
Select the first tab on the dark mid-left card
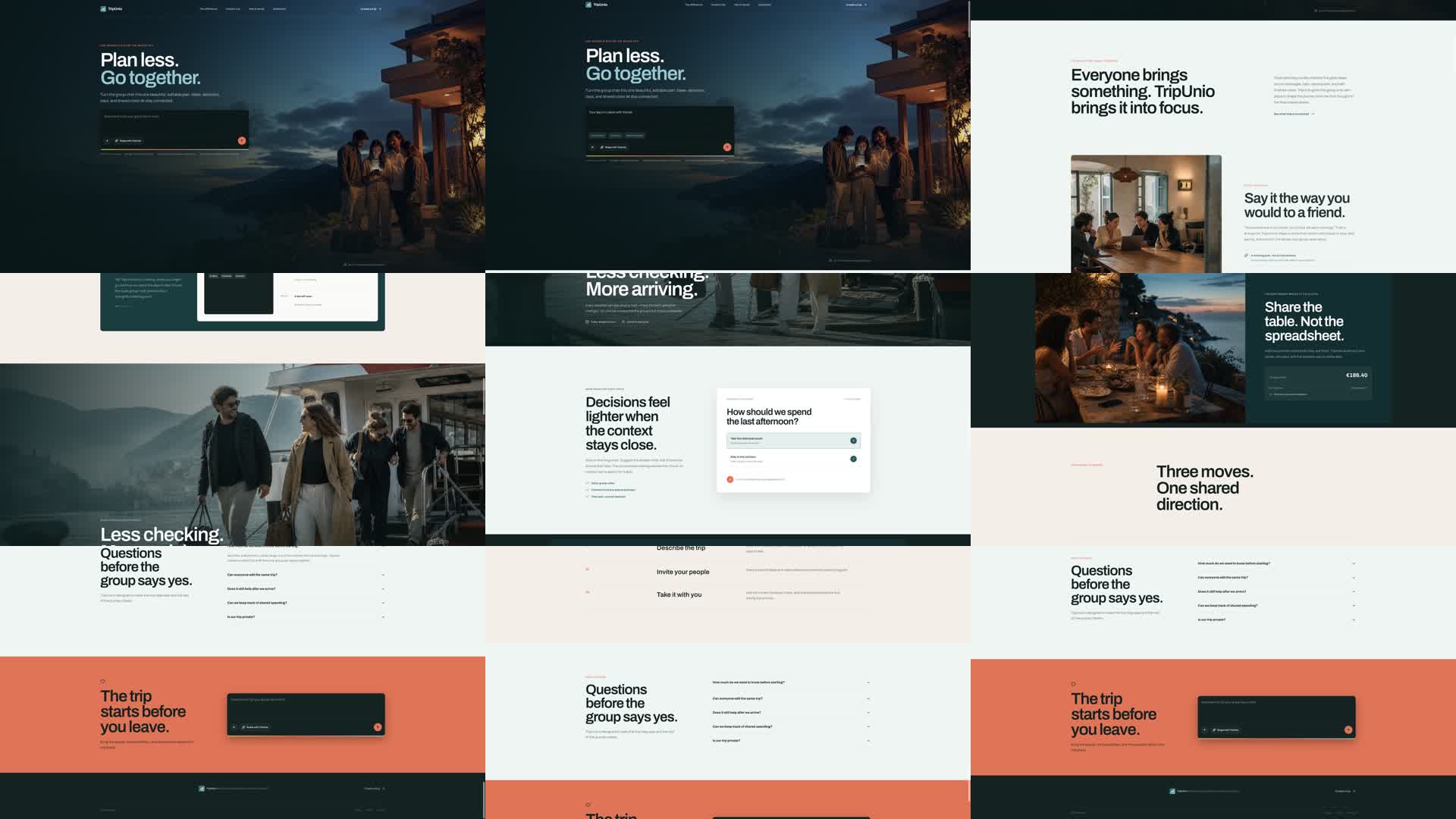213,276
